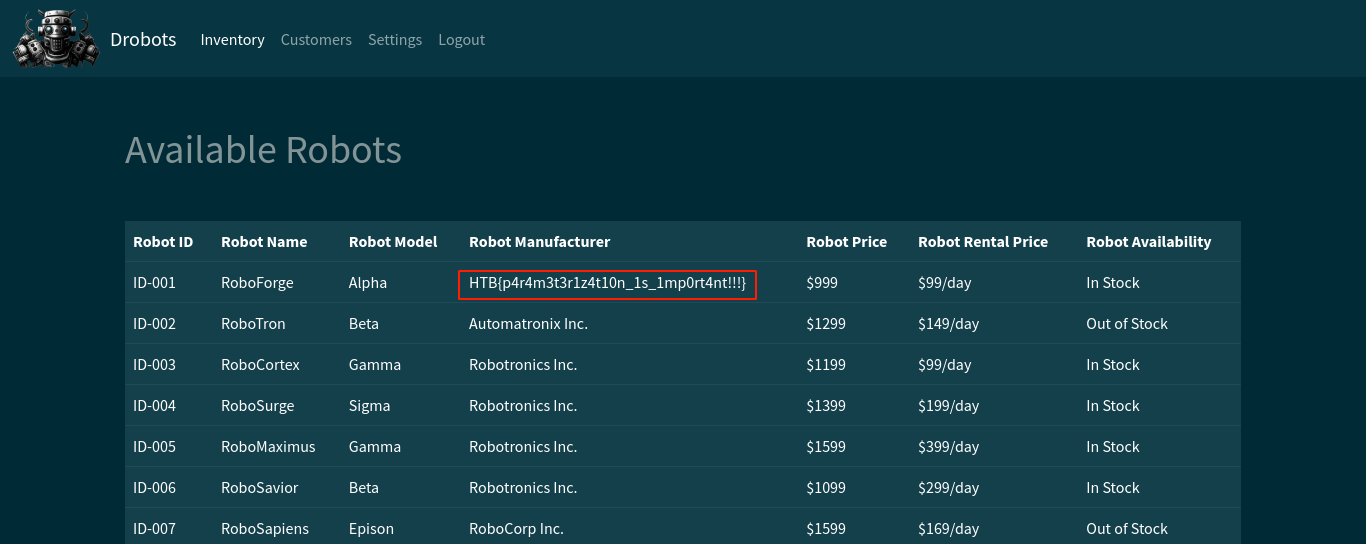Click the Robot Manufacturer column header
Viewport: 1366px width, 544px height.
click(x=539, y=242)
